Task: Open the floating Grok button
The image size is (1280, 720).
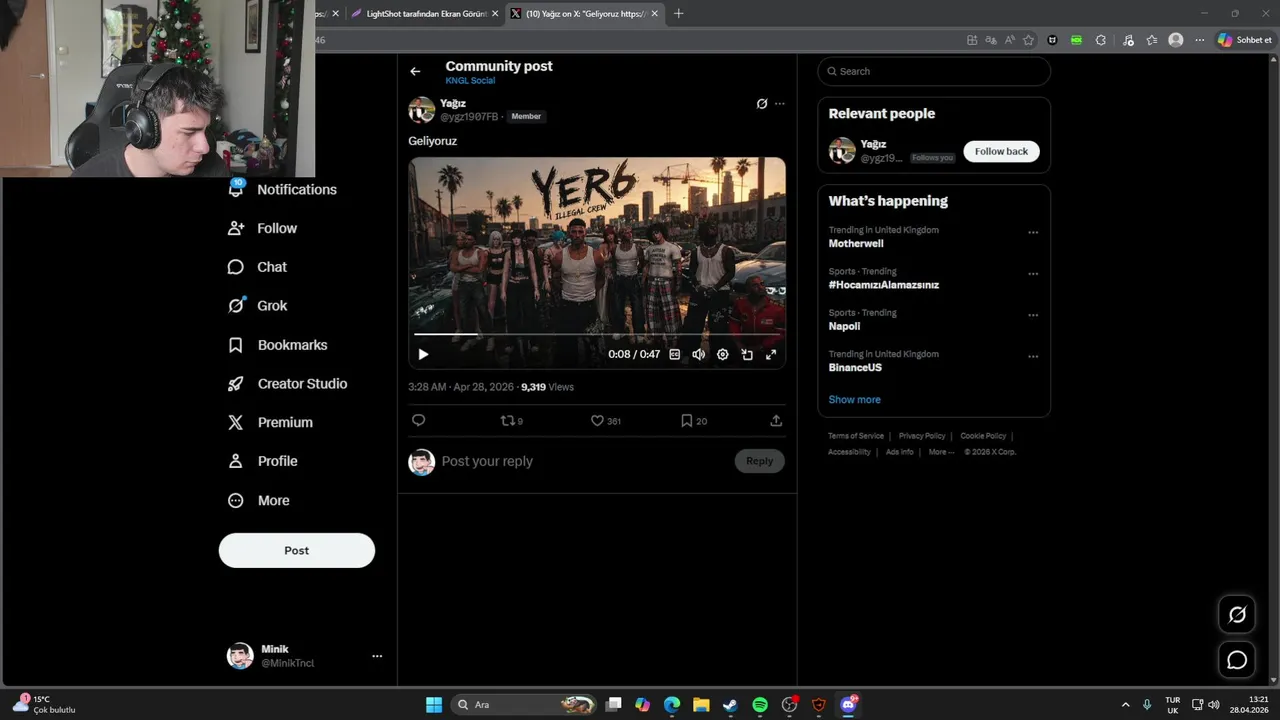Action: pos(1237,615)
